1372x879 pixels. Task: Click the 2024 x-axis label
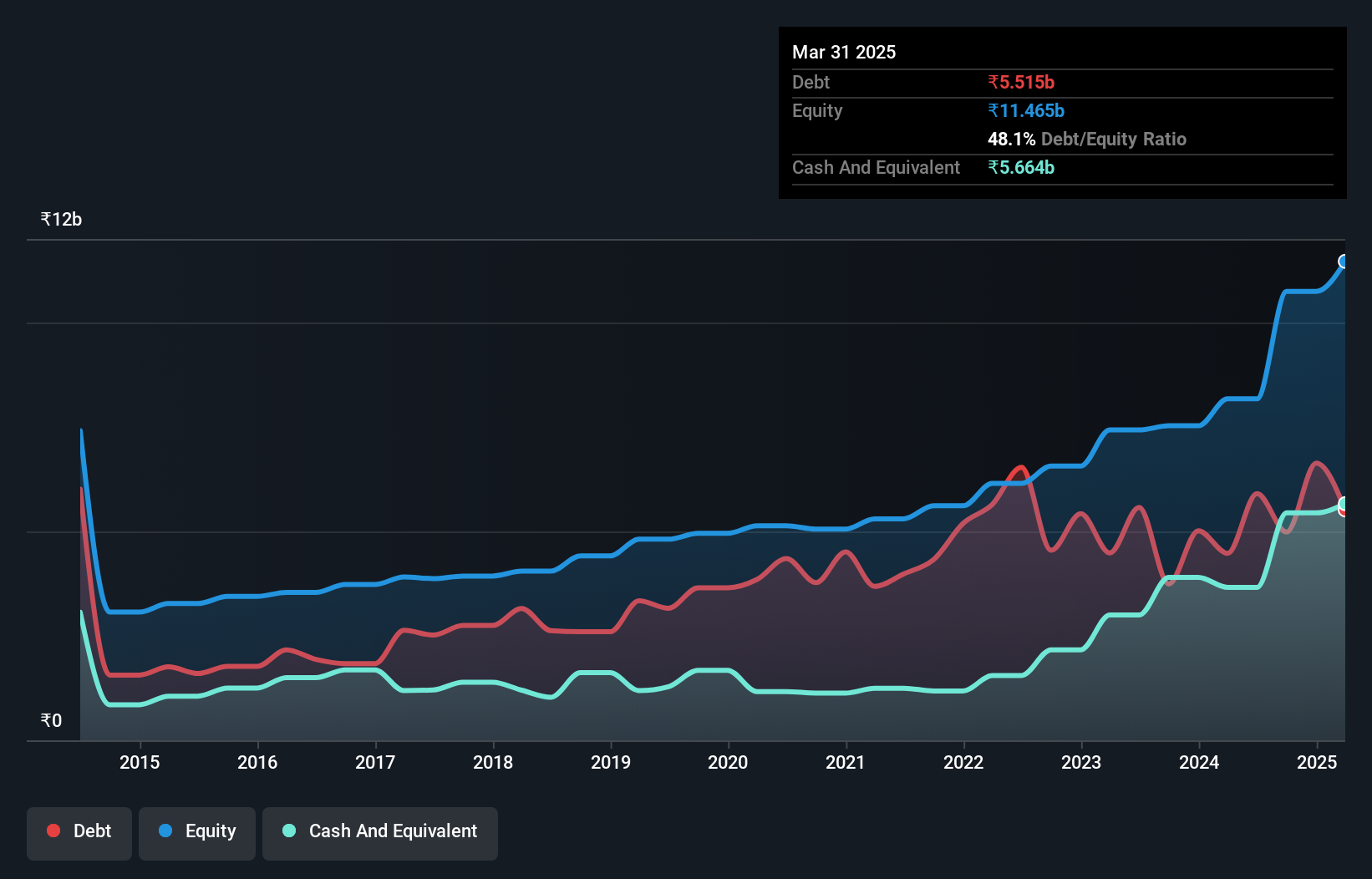(x=1199, y=762)
